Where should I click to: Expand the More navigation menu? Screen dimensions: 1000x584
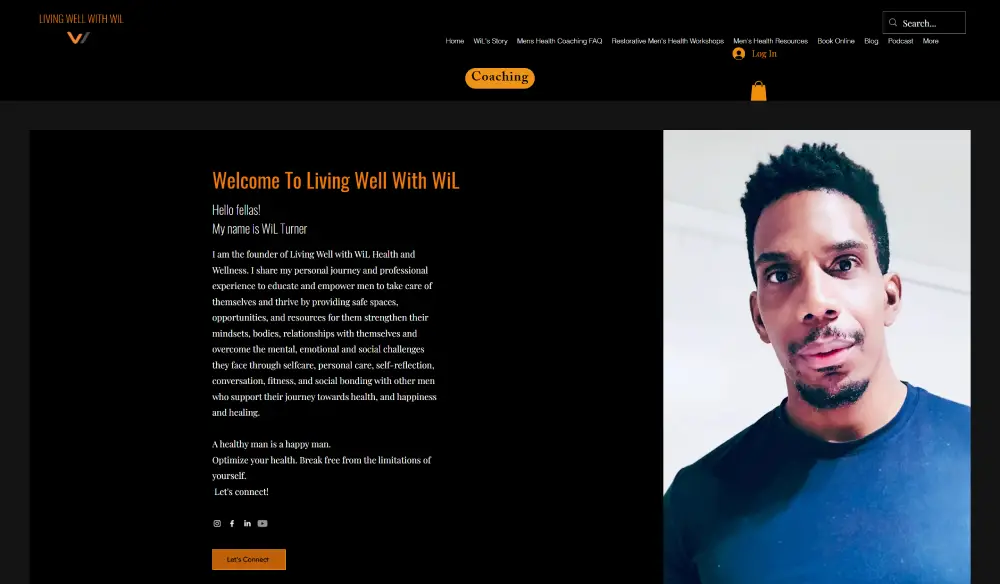point(930,41)
